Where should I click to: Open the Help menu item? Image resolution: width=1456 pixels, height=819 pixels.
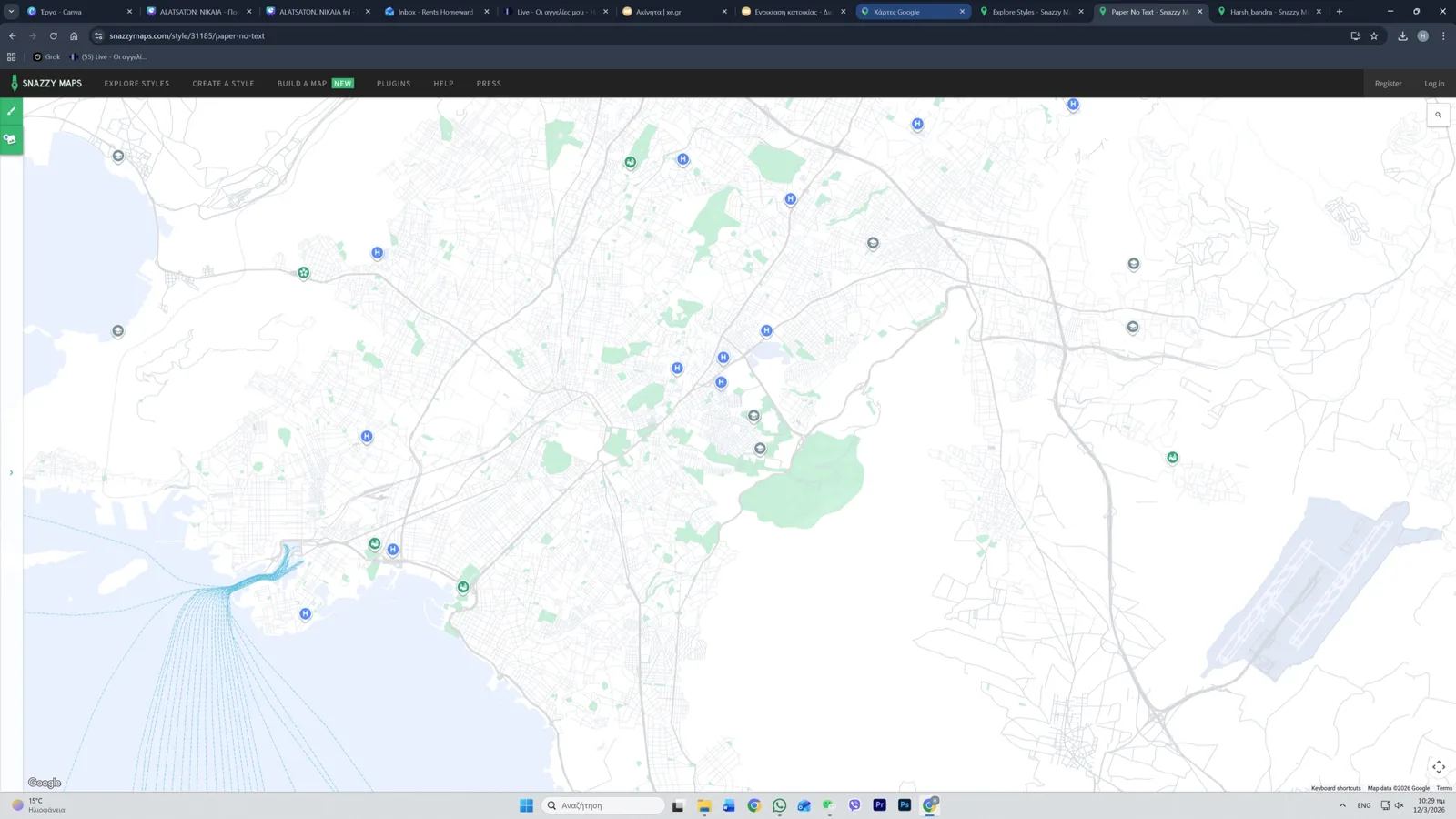(x=443, y=84)
